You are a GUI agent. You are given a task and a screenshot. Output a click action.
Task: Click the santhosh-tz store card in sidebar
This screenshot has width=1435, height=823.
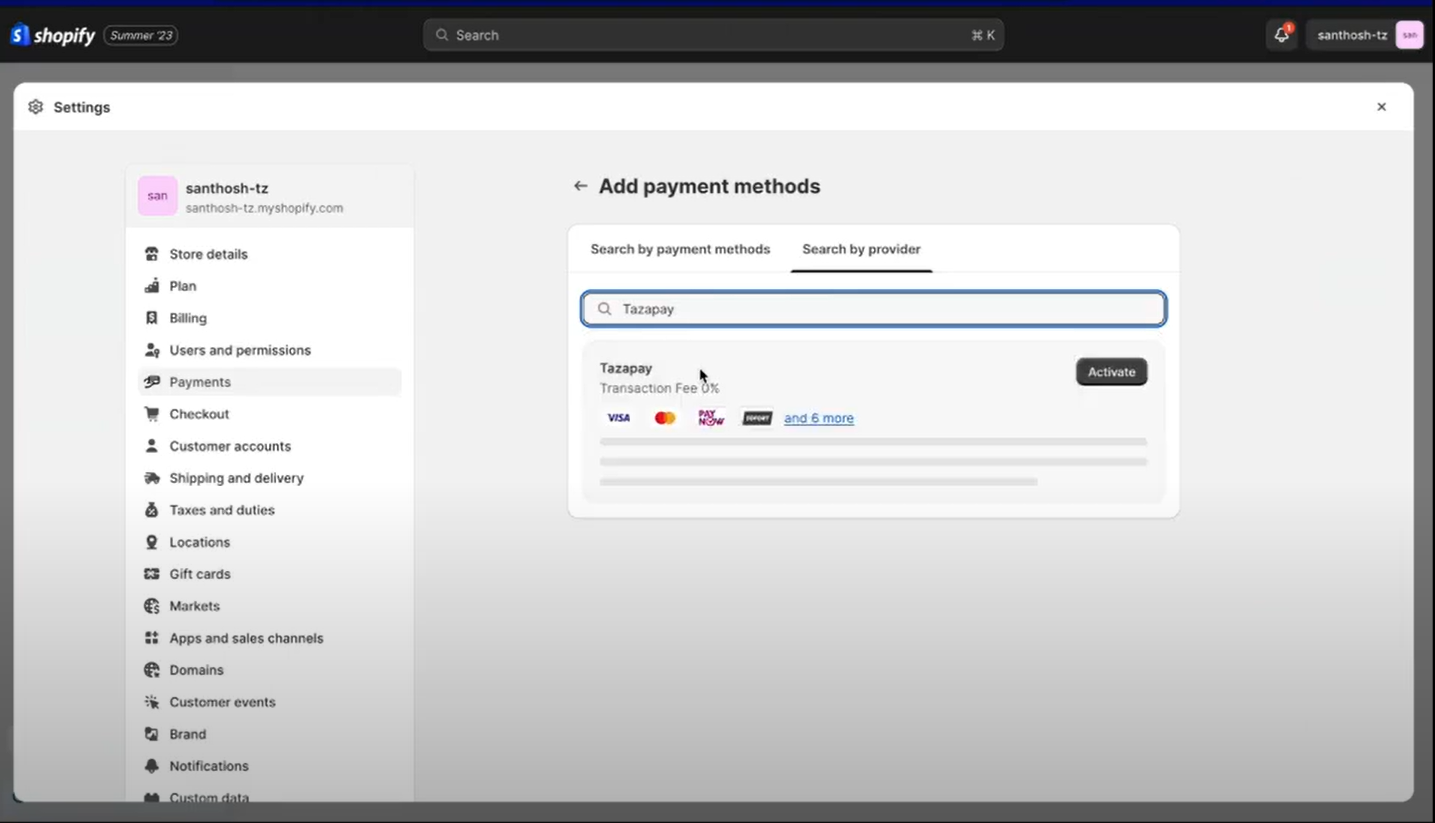(x=270, y=196)
